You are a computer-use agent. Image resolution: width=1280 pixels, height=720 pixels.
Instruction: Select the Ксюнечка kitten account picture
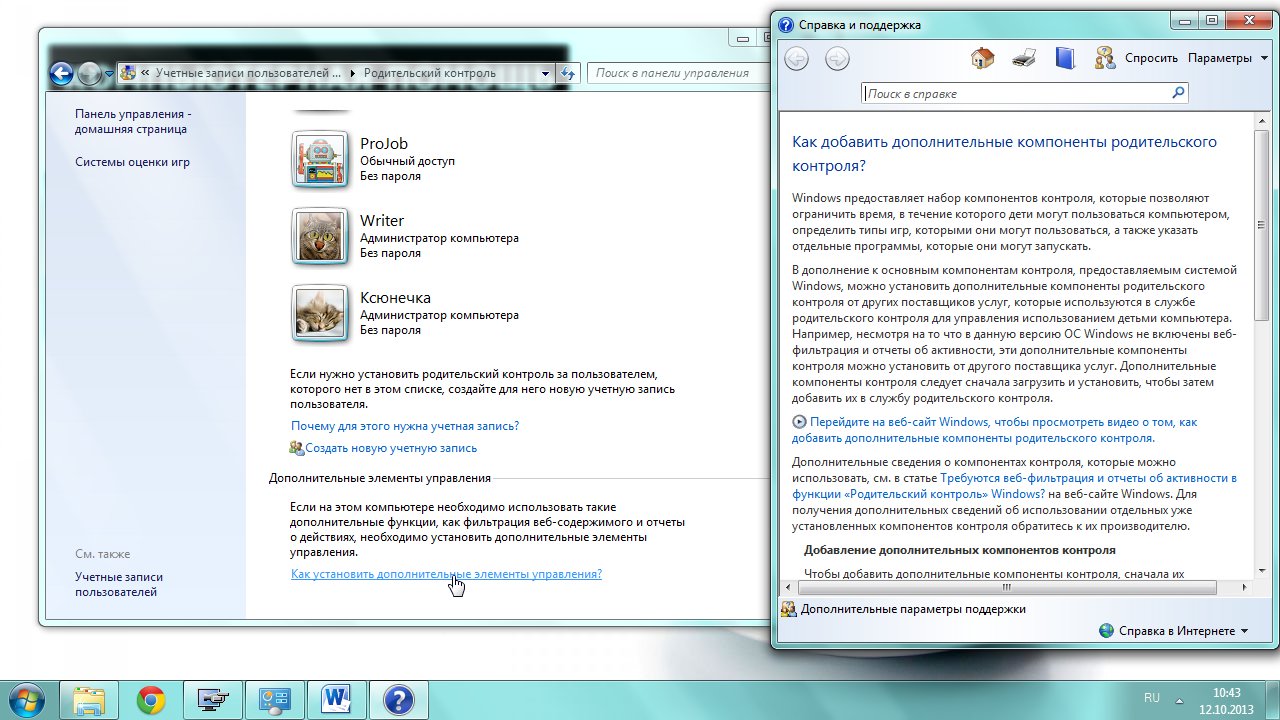coord(321,313)
